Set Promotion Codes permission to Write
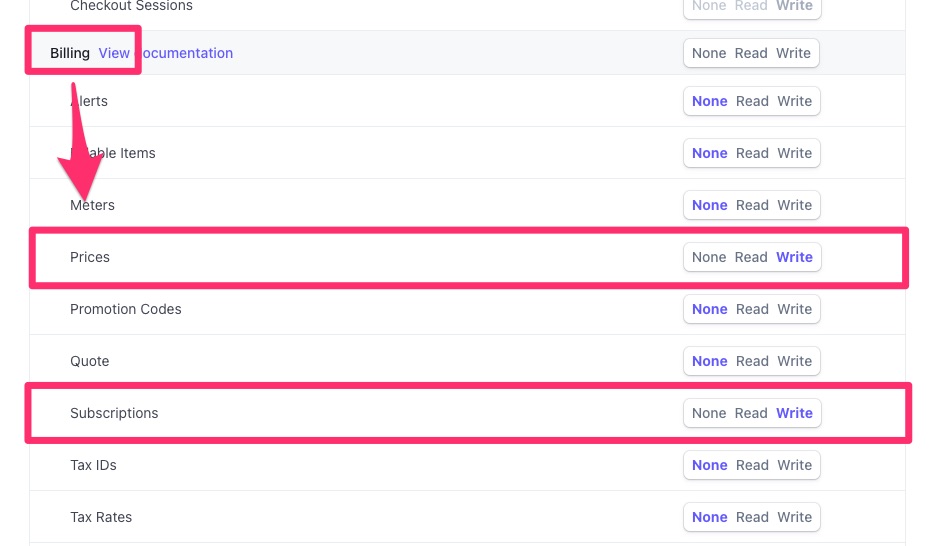Image resolution: width=933 pixels, height=546 pixels. tap(794, 309)
